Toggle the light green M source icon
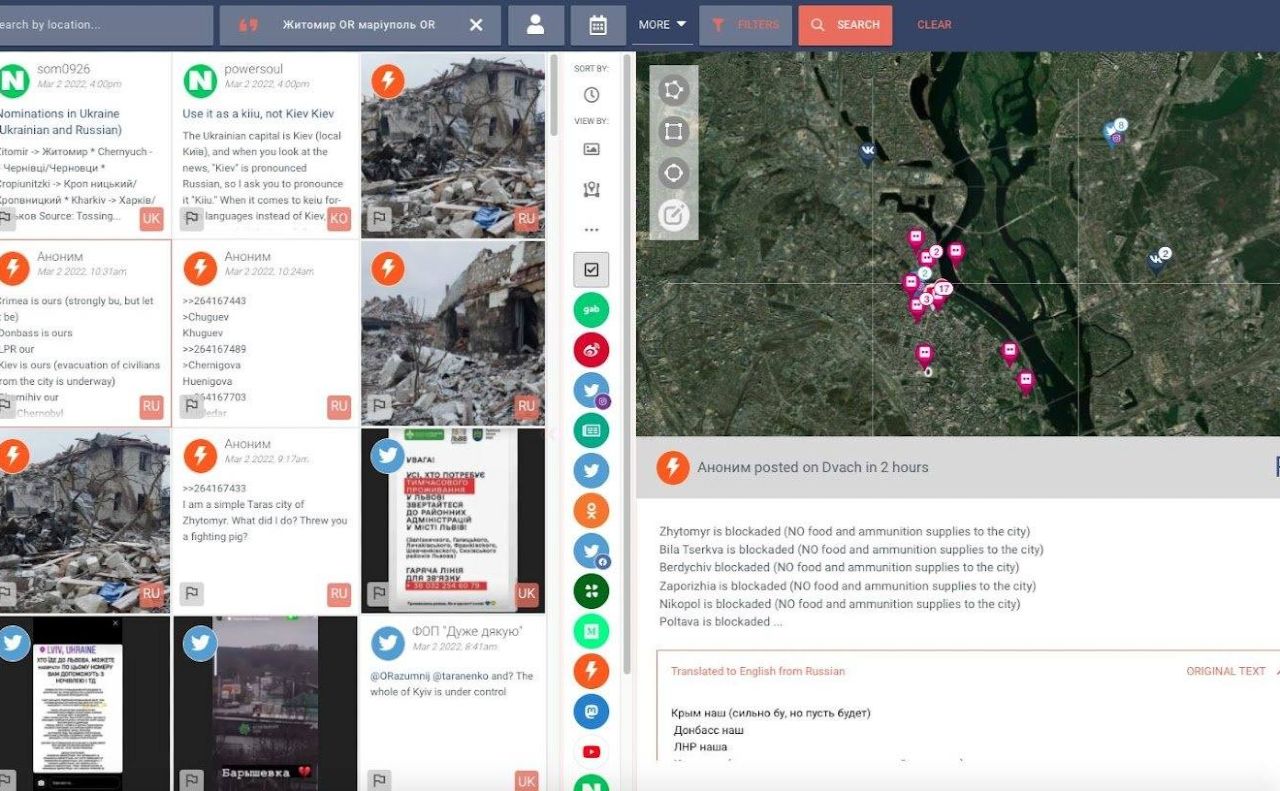The height and width of the screenshot is (791, 1280). (x=591, y=631)
